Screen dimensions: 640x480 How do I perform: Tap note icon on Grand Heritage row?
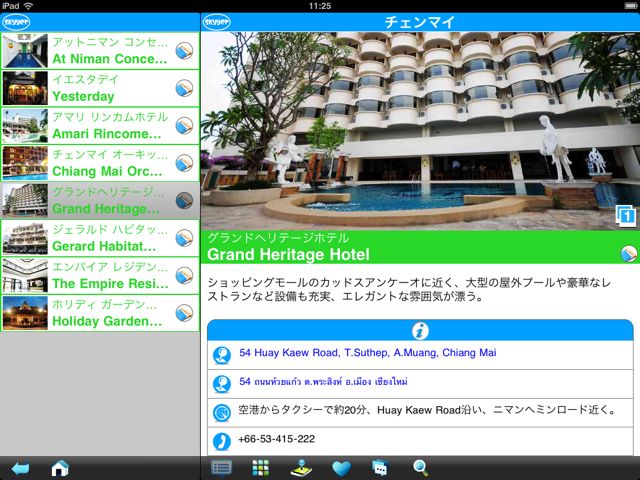point(184,200)
